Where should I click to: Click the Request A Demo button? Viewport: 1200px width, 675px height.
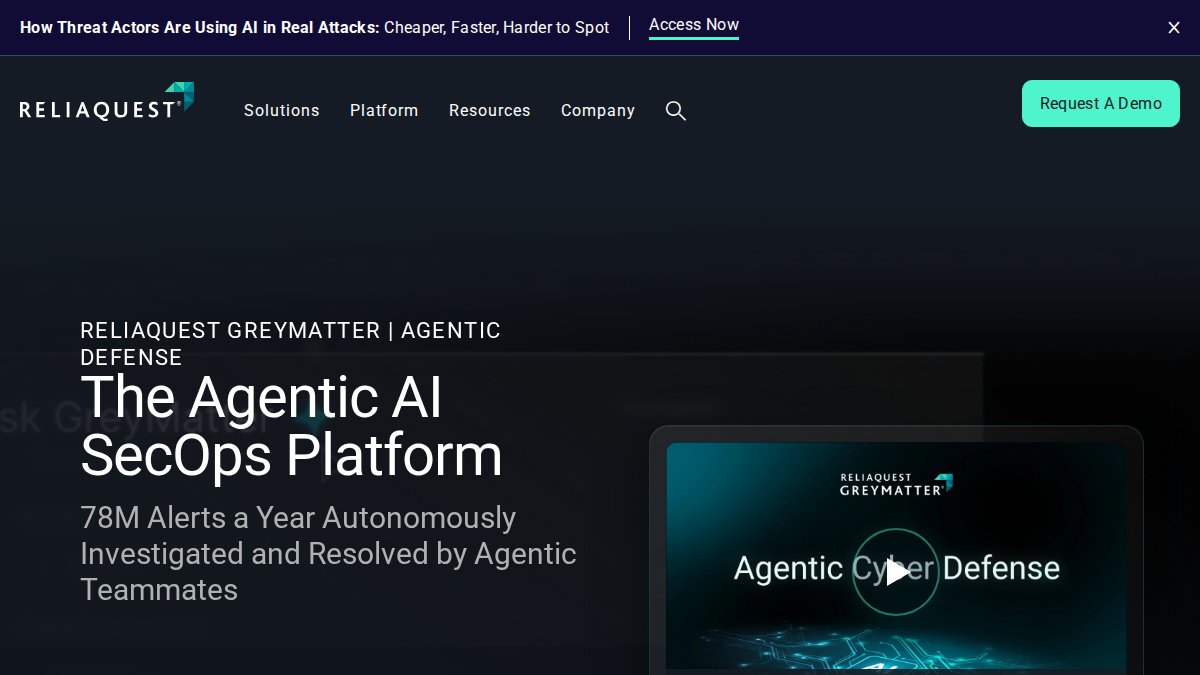1101,104
